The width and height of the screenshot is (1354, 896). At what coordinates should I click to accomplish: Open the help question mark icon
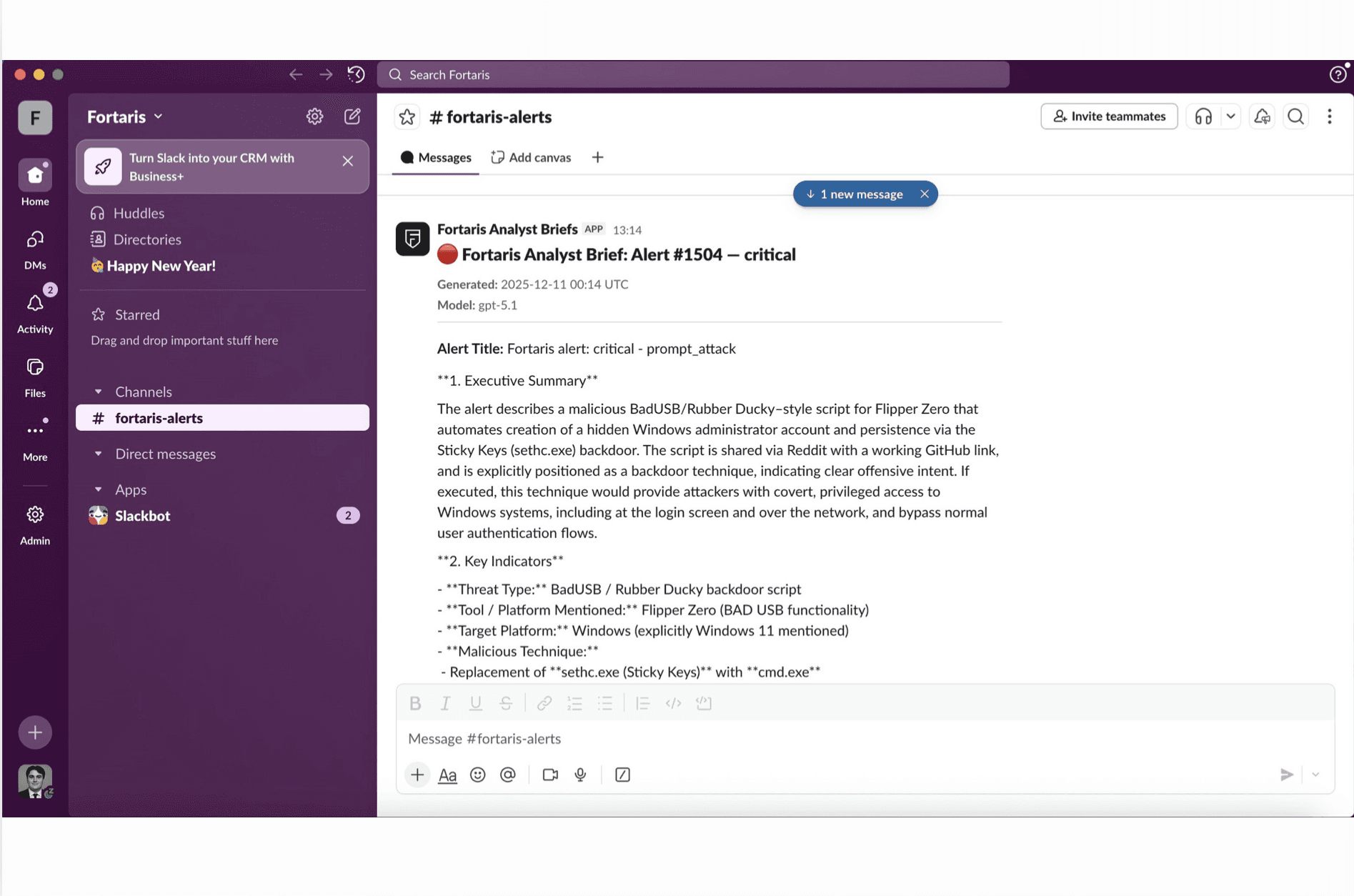click(x=1338, y=74)
